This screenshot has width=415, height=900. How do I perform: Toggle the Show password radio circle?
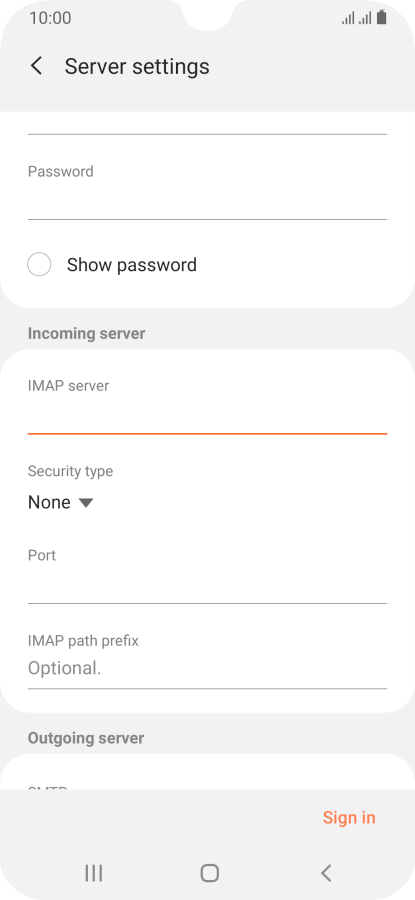pos(39,265)
